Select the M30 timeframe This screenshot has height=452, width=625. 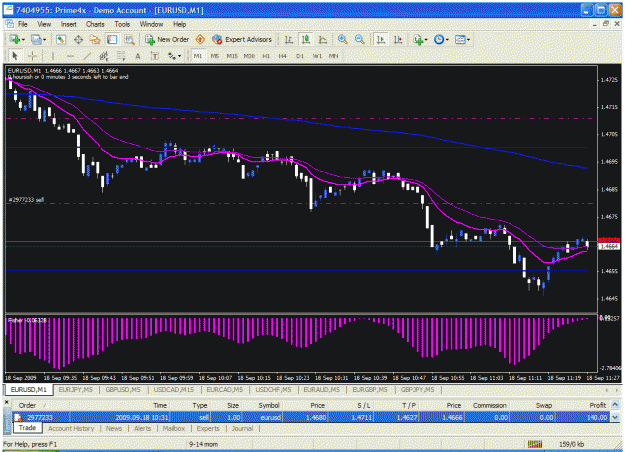coord(249,56)
